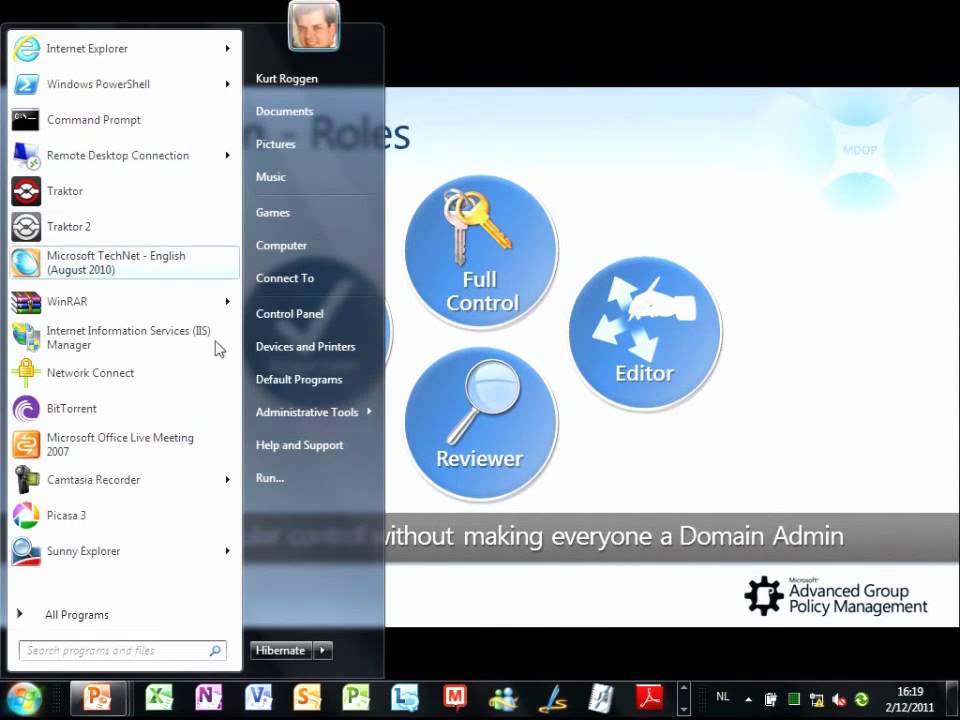The height and width of the screenshot is (720, 960).
Task: Click the Search programs and files box
Action: (x=122, y=650)
